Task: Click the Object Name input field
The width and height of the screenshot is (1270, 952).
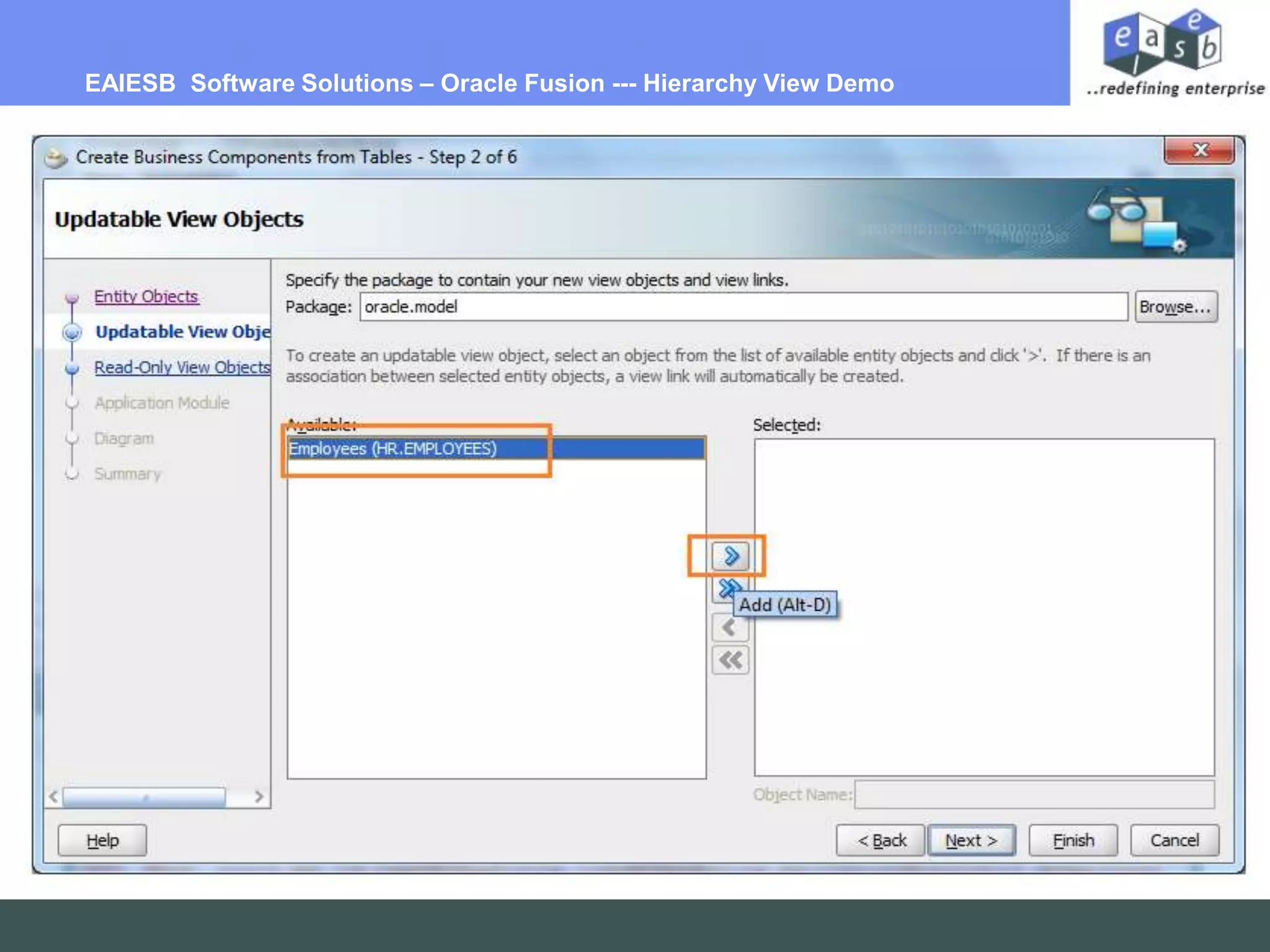Action: tap(1034, 795)
